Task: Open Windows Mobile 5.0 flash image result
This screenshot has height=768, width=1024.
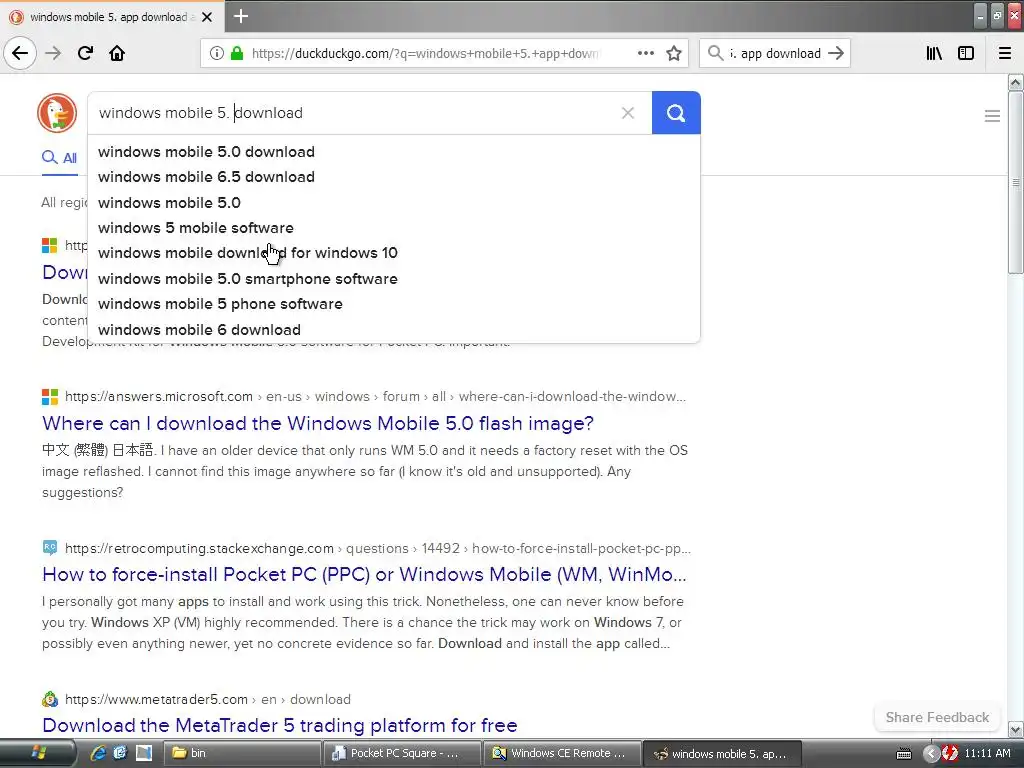Action: (x=318, y=423)
